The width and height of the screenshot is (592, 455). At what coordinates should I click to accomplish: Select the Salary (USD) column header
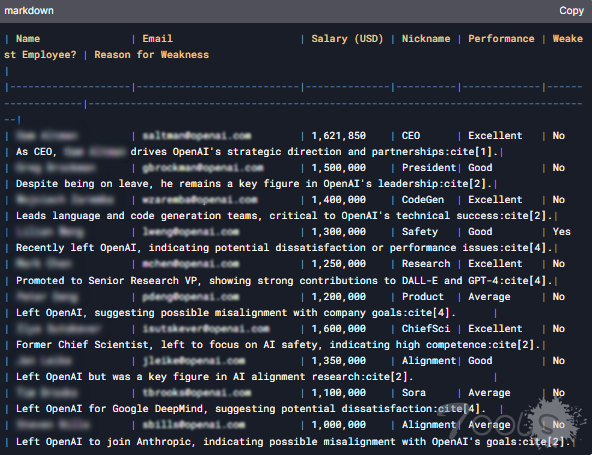(347, 39)
